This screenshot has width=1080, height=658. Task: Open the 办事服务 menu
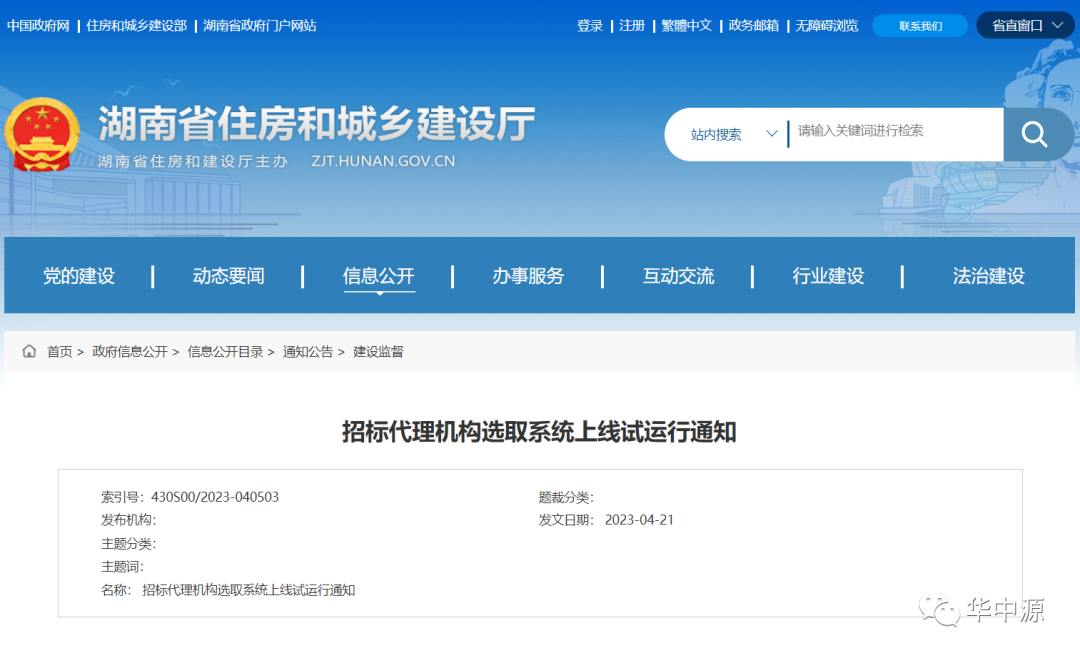click(528, 276)
